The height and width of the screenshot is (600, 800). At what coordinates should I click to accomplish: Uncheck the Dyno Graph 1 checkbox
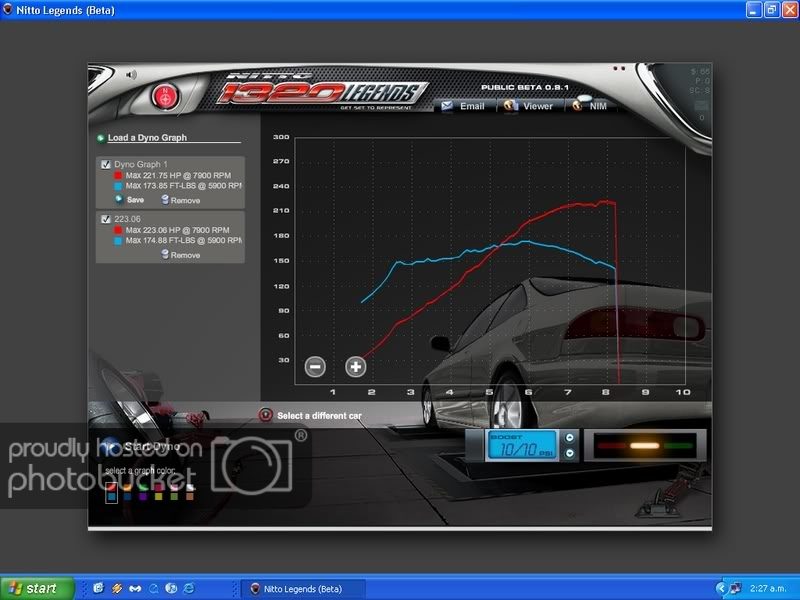point(106,164)
